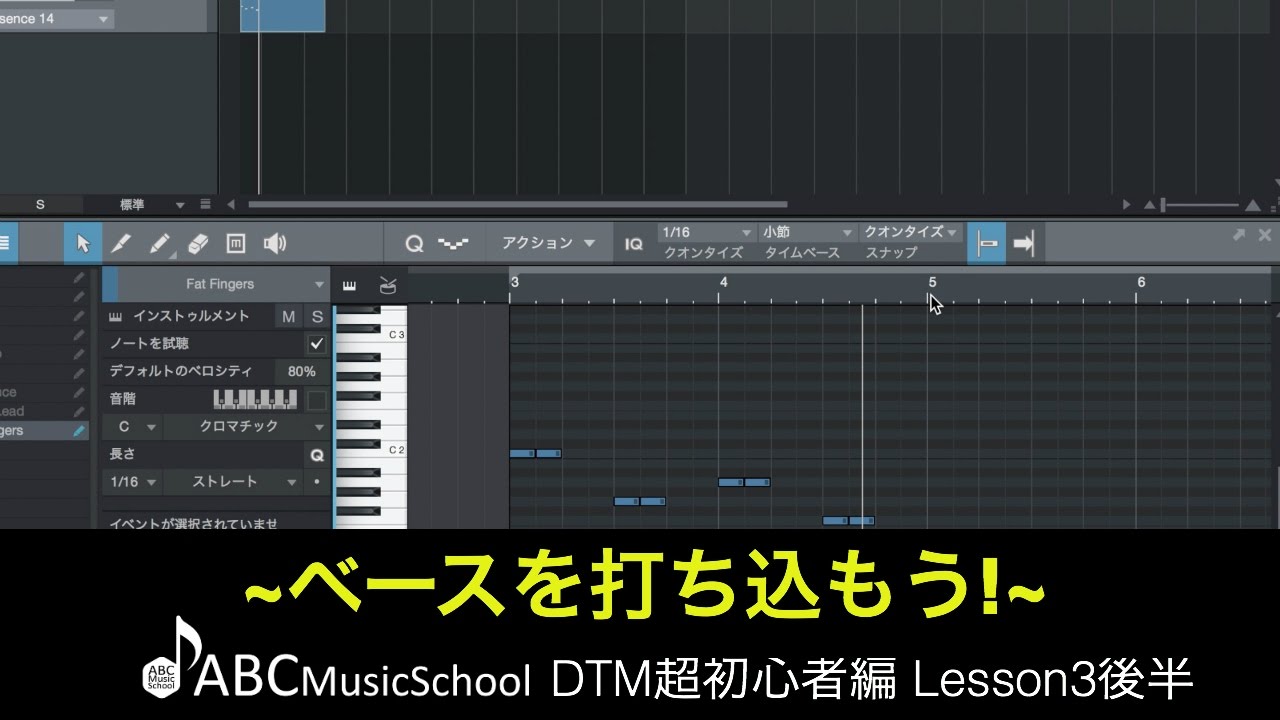This screenshot has height=720, width=1280.
Task: Click the highlighted pencil icon on selected track
Action: [x=79, y=430]
